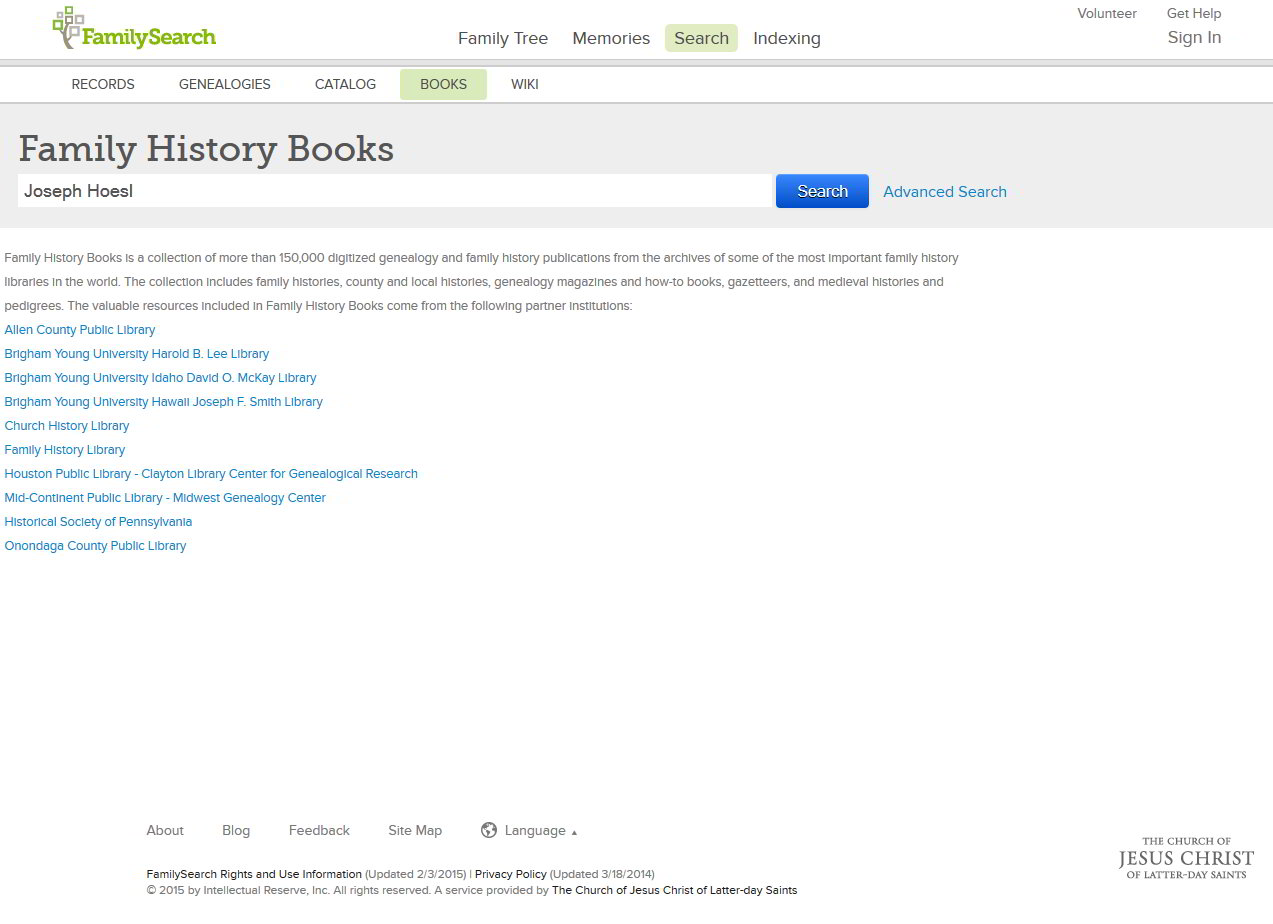
Task: Open the Blog footer link
Action: (x=236, y=830)
